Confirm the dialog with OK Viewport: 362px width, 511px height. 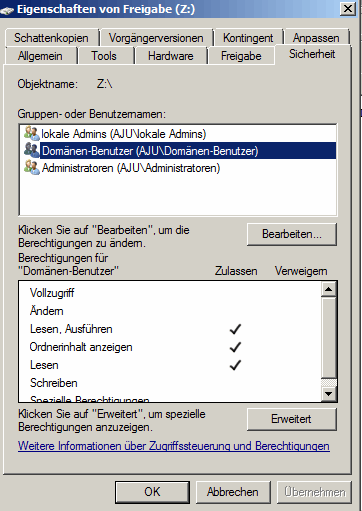pos(152,492)
